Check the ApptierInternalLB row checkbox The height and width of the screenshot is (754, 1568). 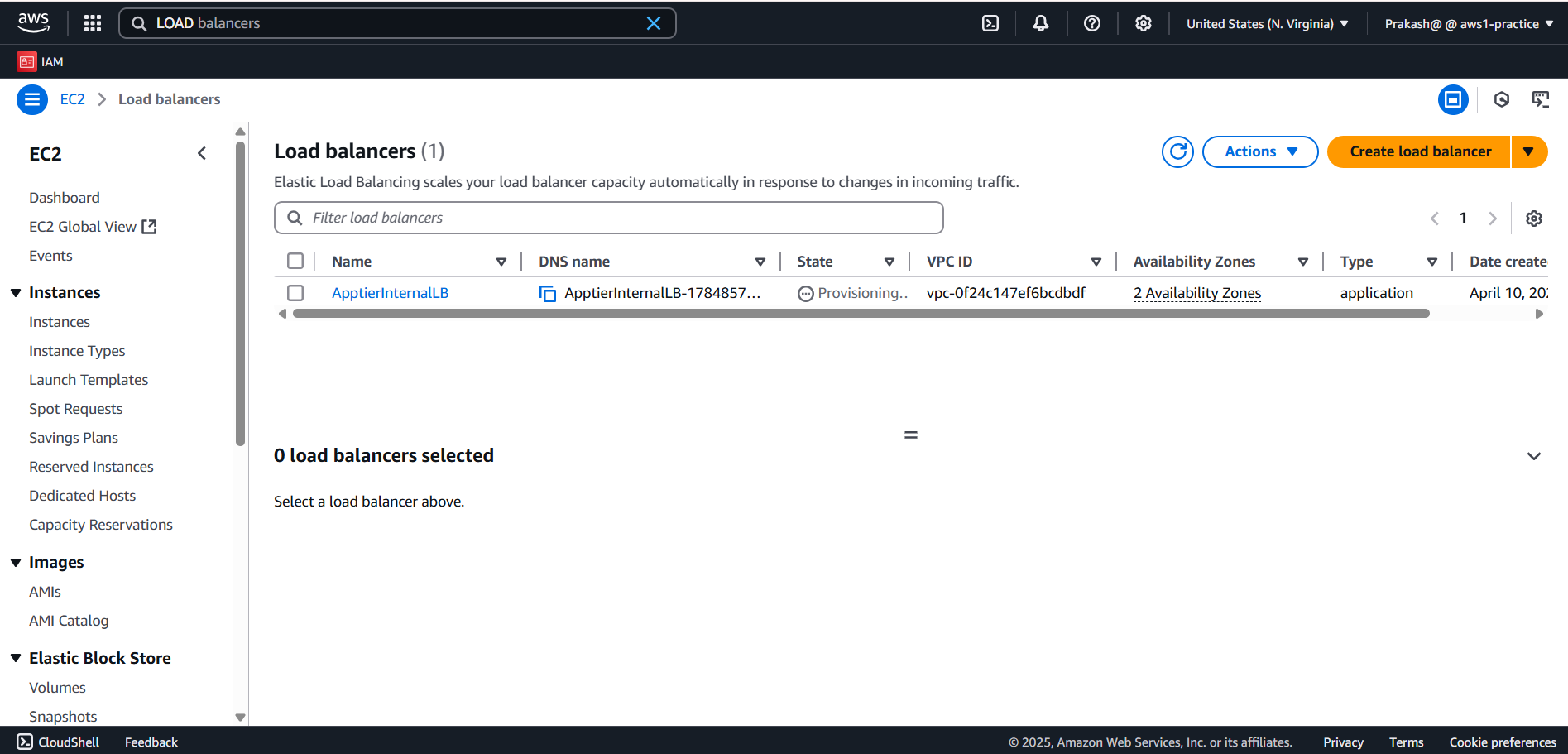295,293
